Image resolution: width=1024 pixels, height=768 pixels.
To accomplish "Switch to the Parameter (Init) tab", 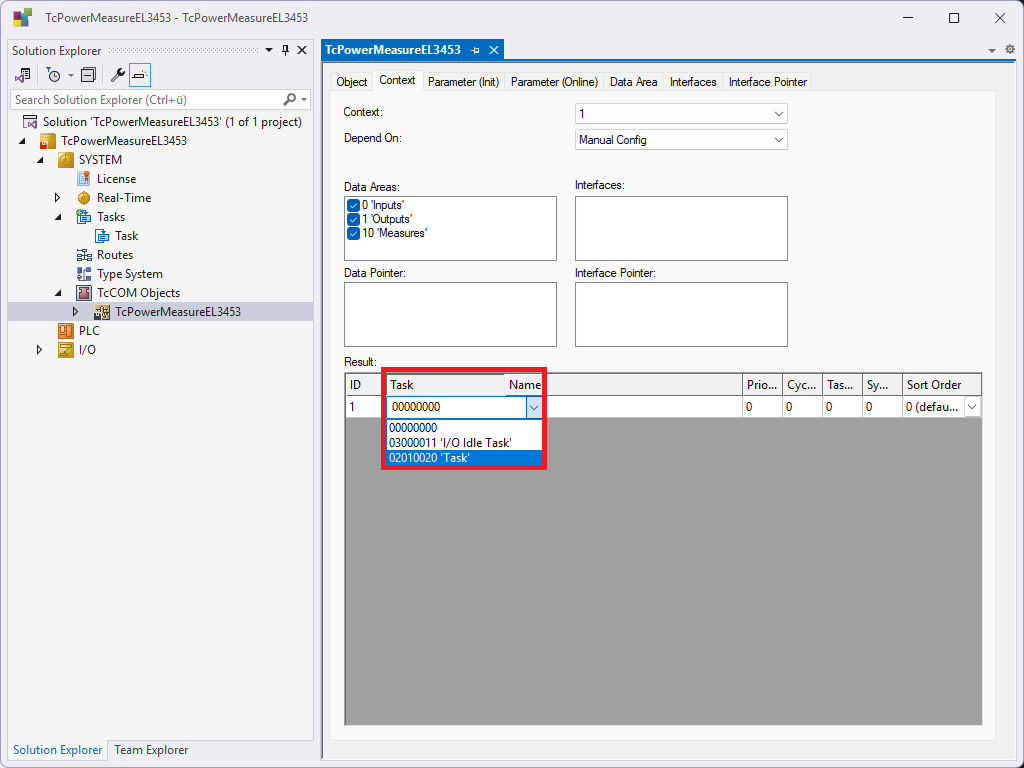I will pyautogui.click(x=463, y=82).
